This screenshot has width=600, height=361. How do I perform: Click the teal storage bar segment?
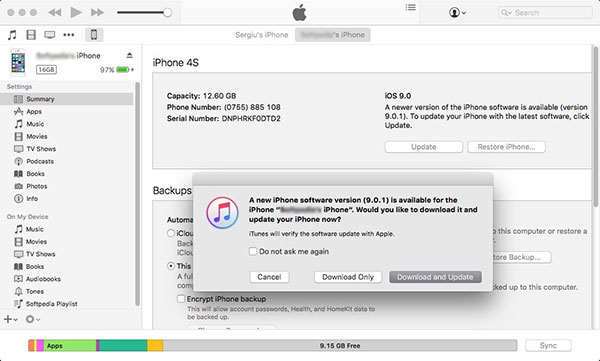(123, 346)
